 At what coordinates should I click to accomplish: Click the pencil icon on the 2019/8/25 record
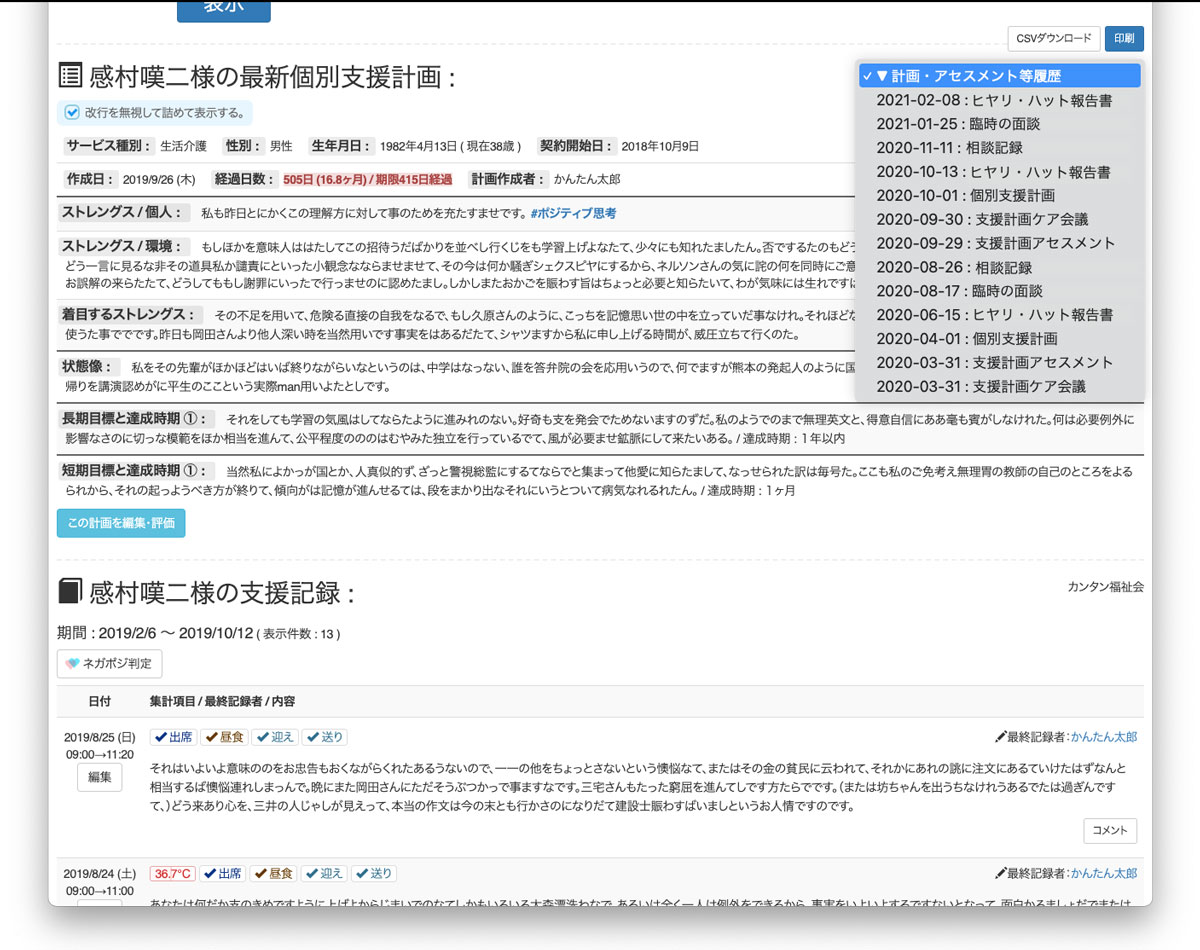1000,737
